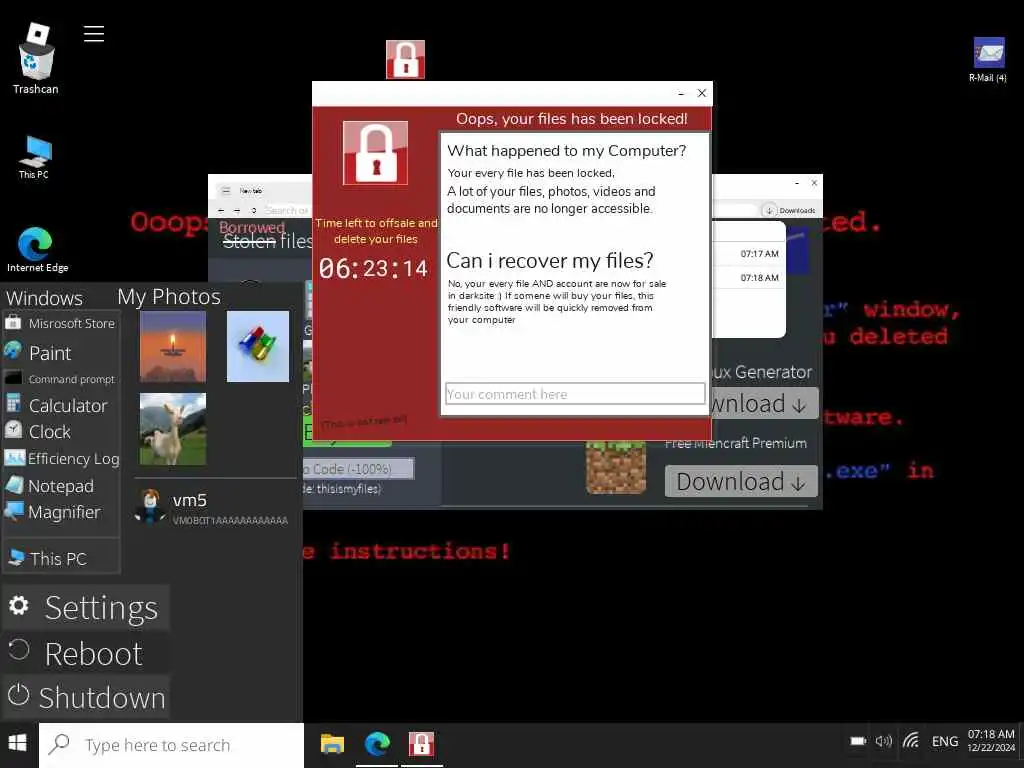
Task: Launch Notepad from the start menu
Action: click(x=50, y=486)
